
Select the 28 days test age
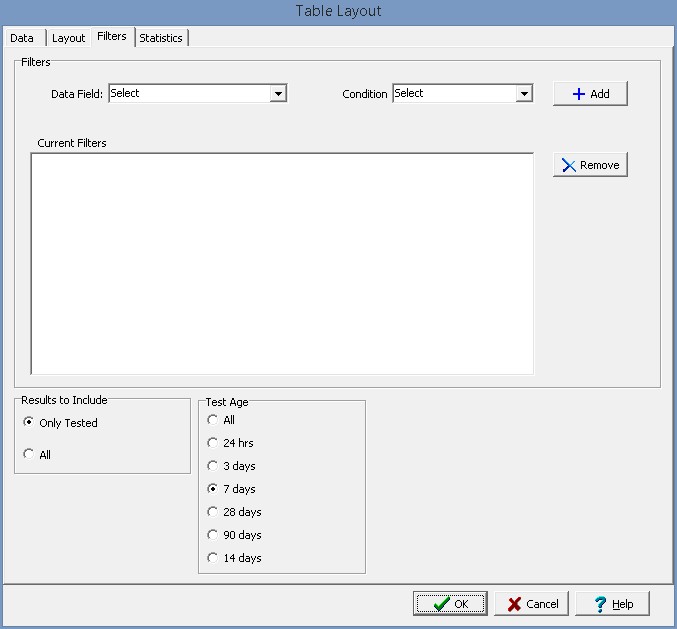tap(212, 512)
